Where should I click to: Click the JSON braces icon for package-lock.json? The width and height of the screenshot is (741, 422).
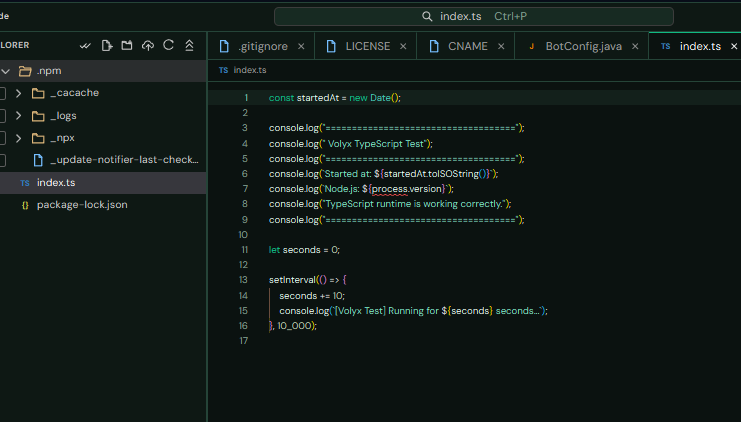click(25, 205)
